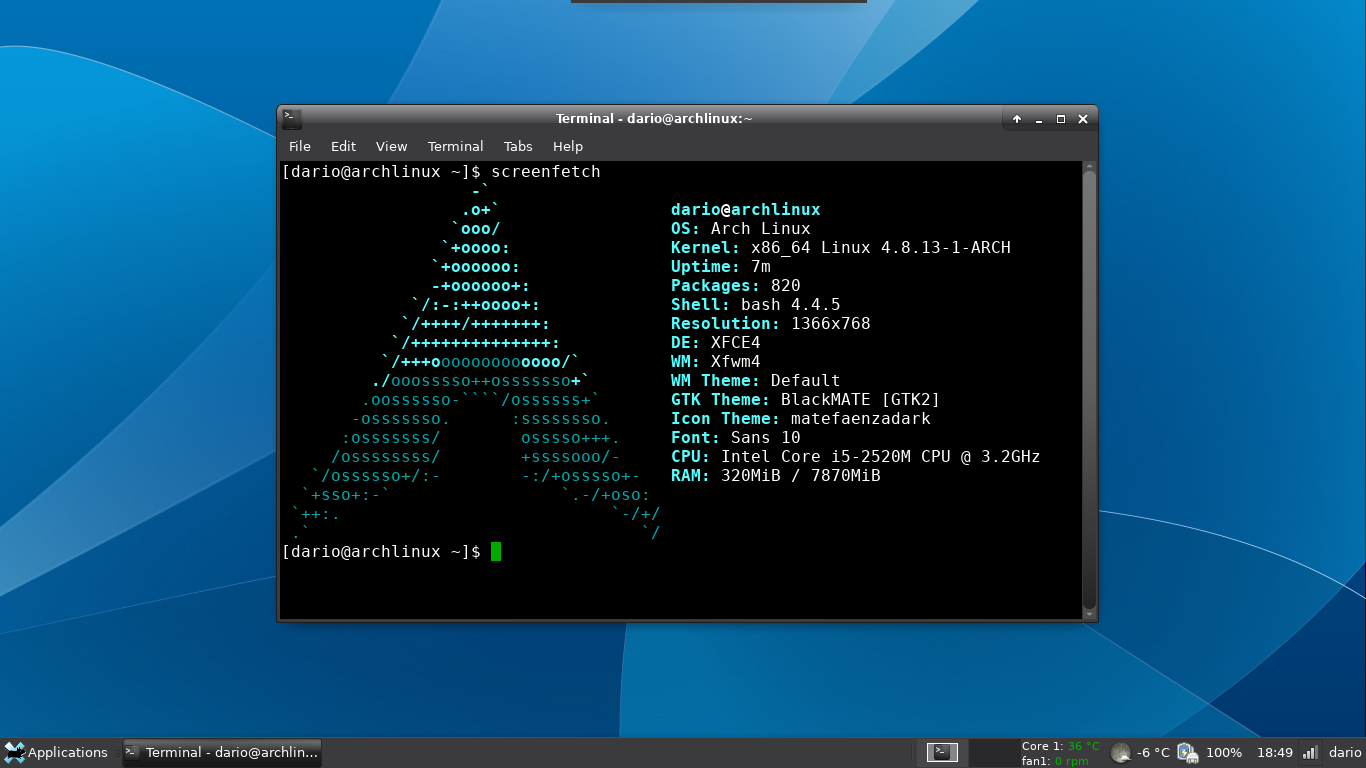
Task: Open the View menu
Action: coord(391,146)
